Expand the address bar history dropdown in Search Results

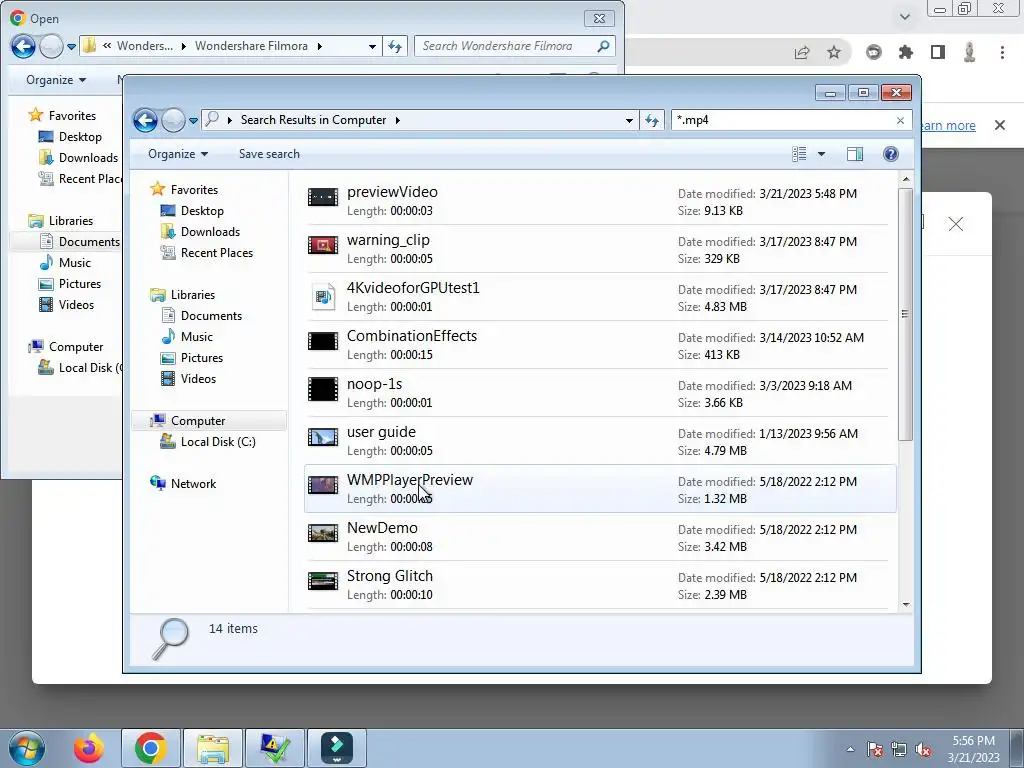[x=629, y=120]
